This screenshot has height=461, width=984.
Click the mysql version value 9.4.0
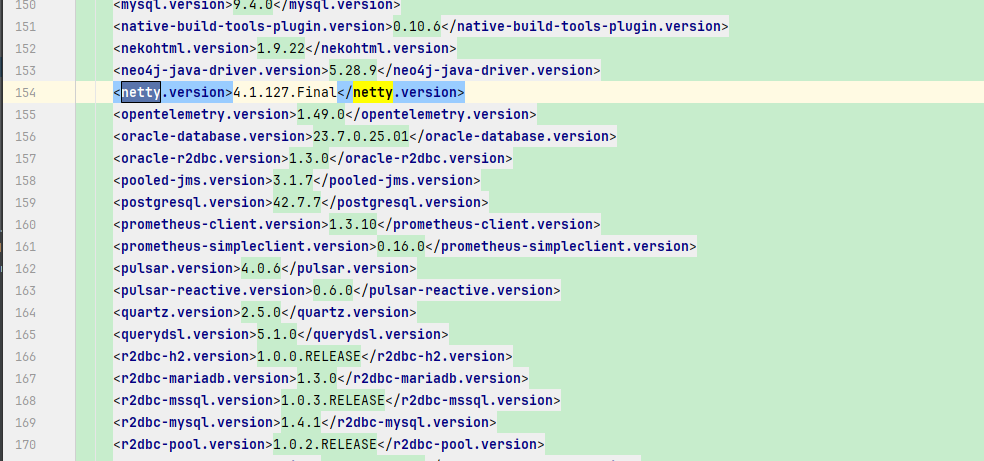pos(253,5)
